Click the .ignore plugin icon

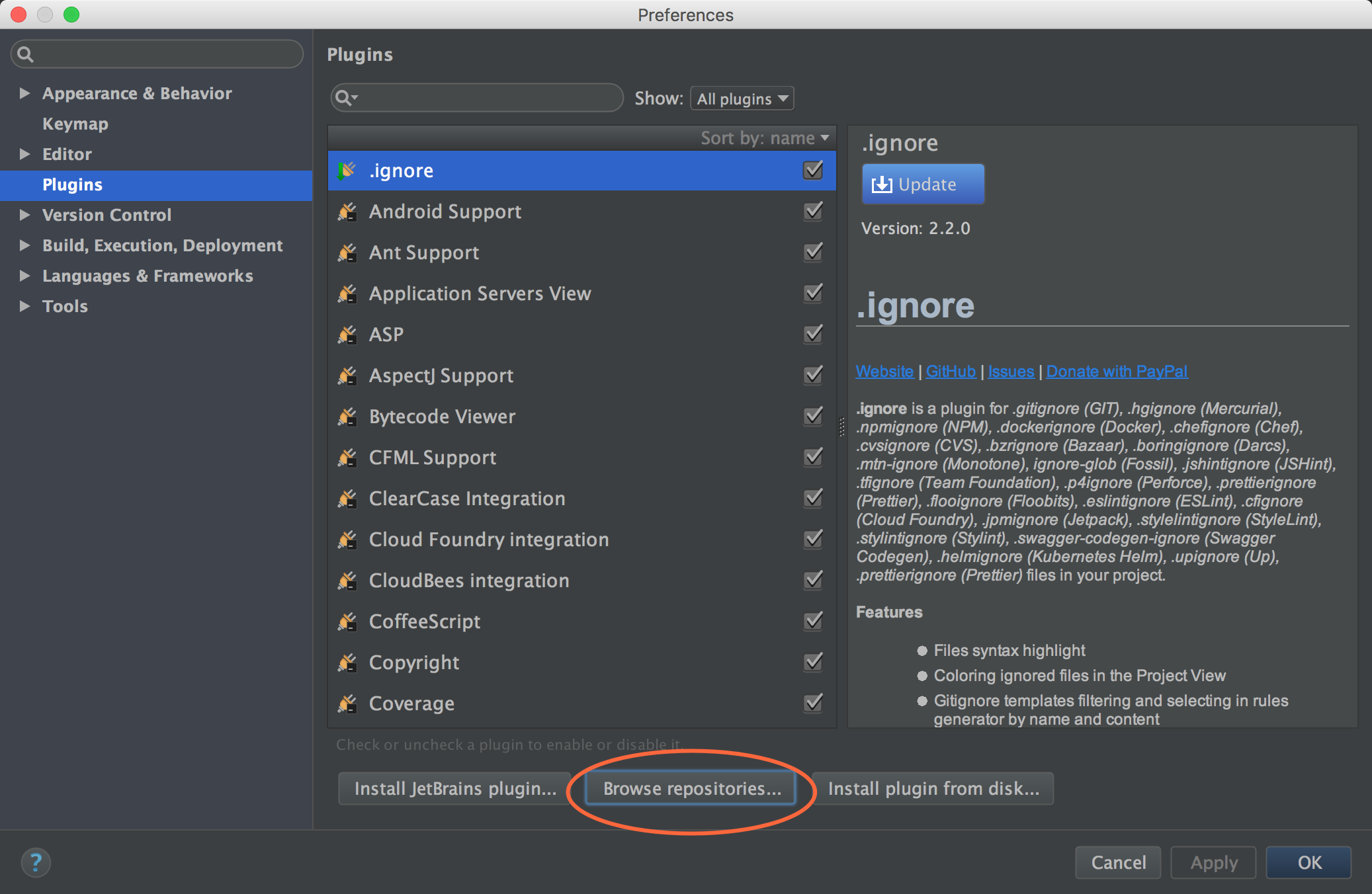[x=349, y=170]
